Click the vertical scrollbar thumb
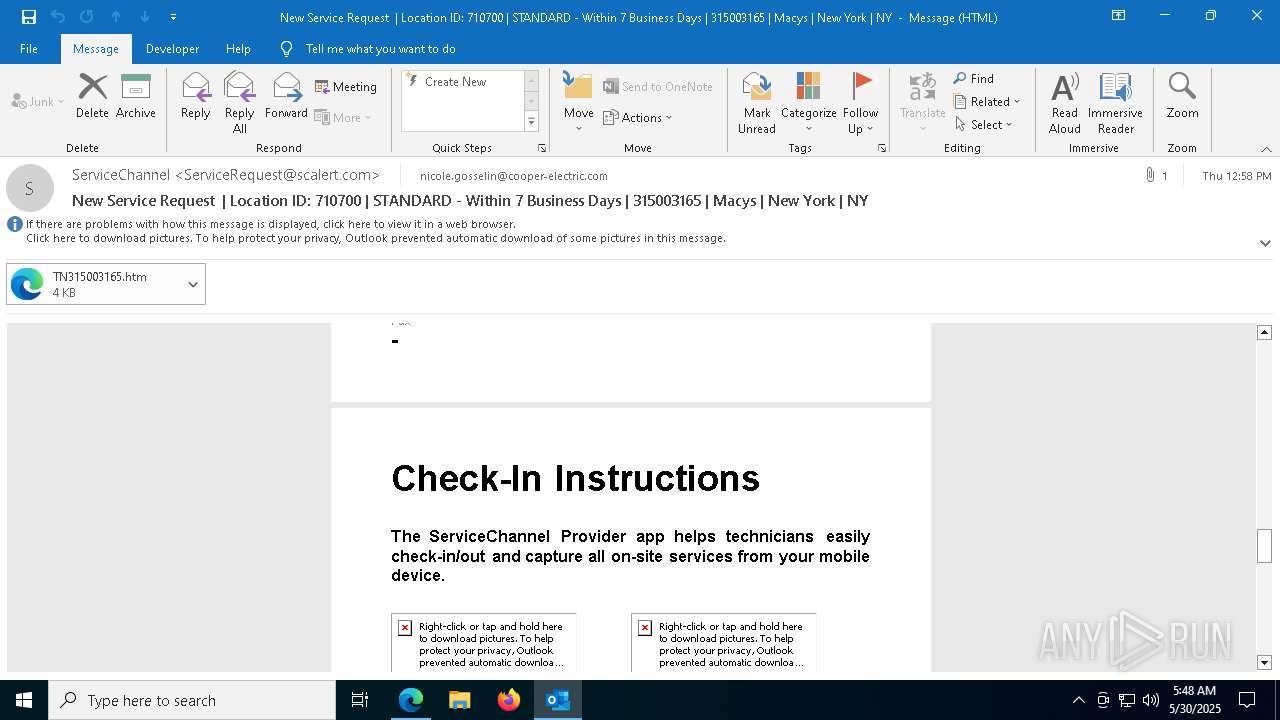Image resolution: width=1280 pixels, height=720 pixels. [x=1264, y=546]
